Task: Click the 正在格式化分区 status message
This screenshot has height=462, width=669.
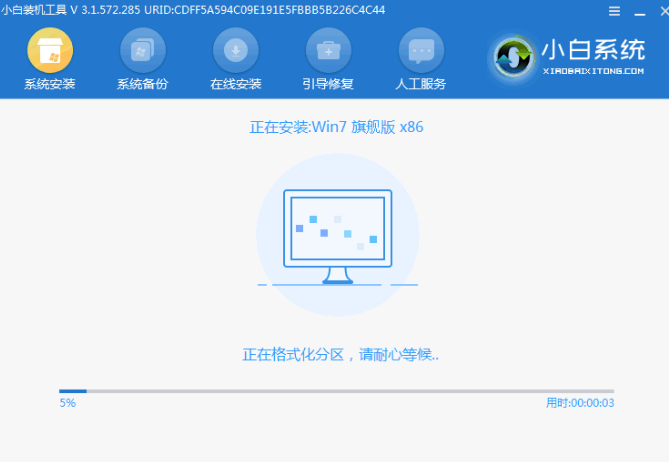Action: point(341,354)
